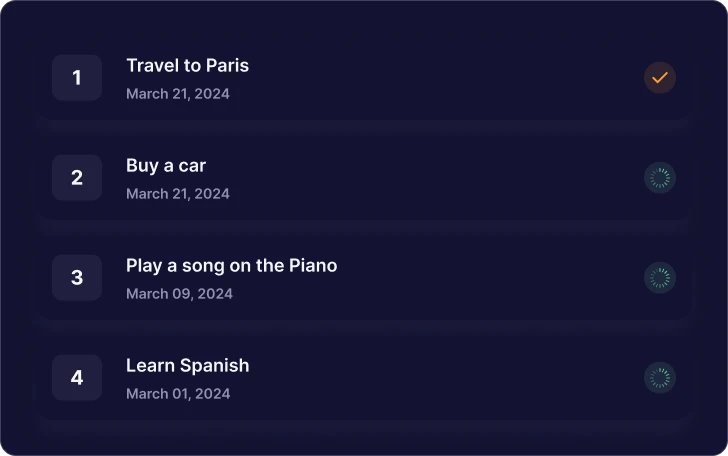The image size is (728, 456).
Task: Click the progress spinner icon for Learn Spanish
Action: click(659, 378)
